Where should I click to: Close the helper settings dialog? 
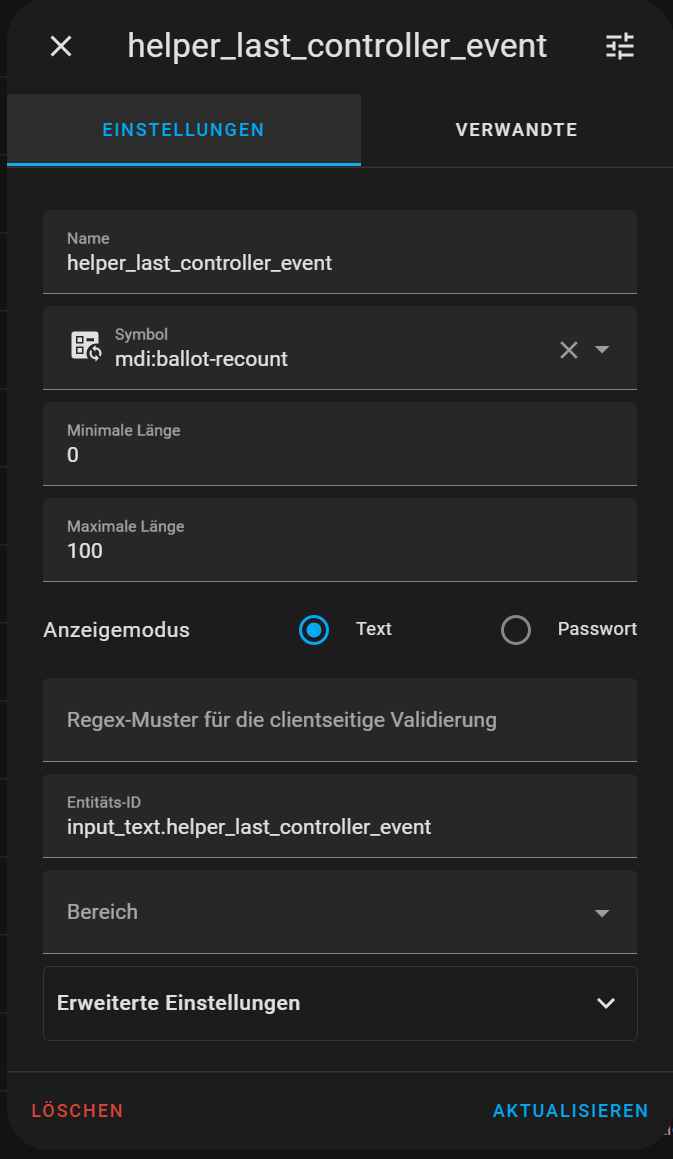(x=61, y=46)
